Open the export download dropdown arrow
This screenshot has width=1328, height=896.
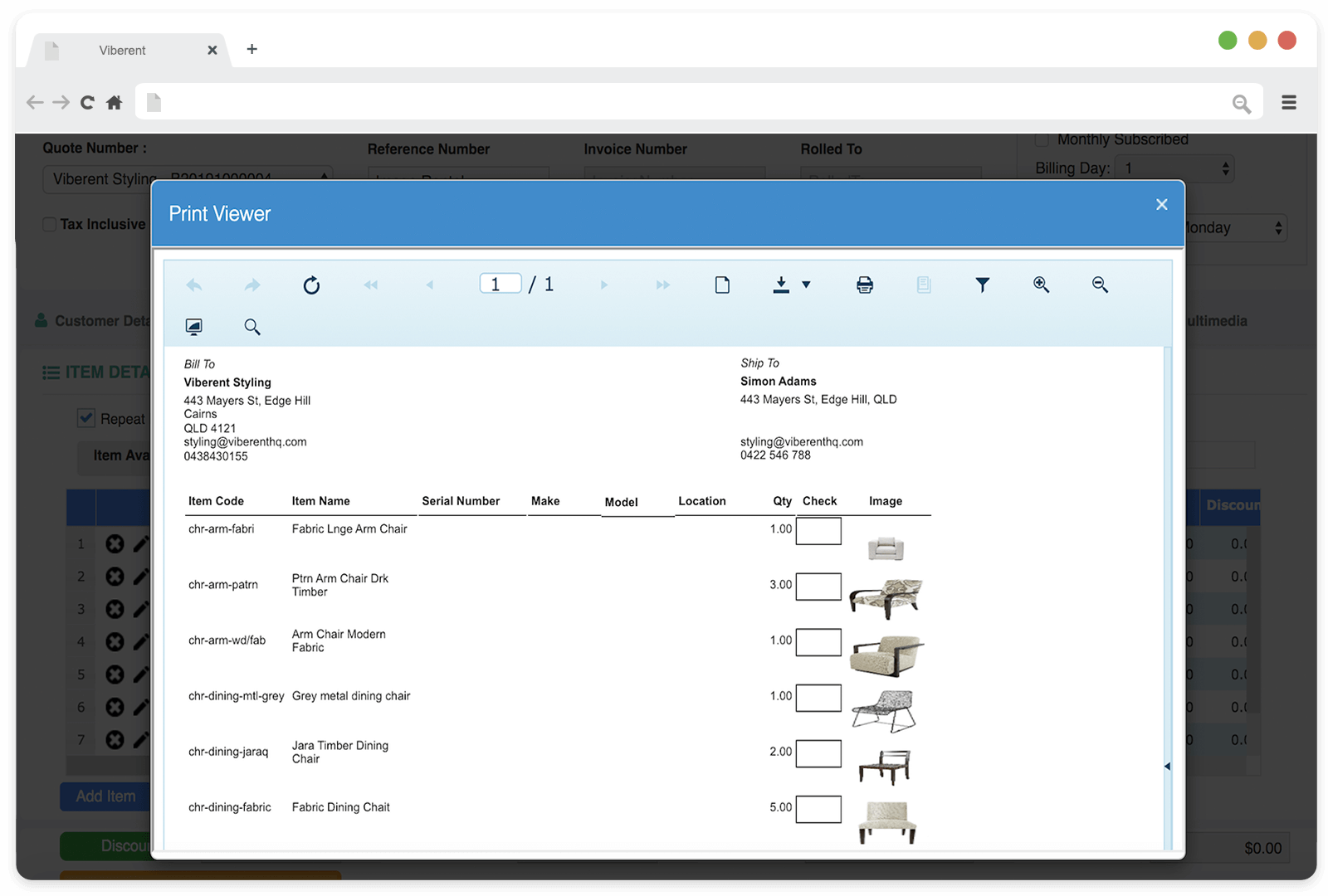click(806, 285)
